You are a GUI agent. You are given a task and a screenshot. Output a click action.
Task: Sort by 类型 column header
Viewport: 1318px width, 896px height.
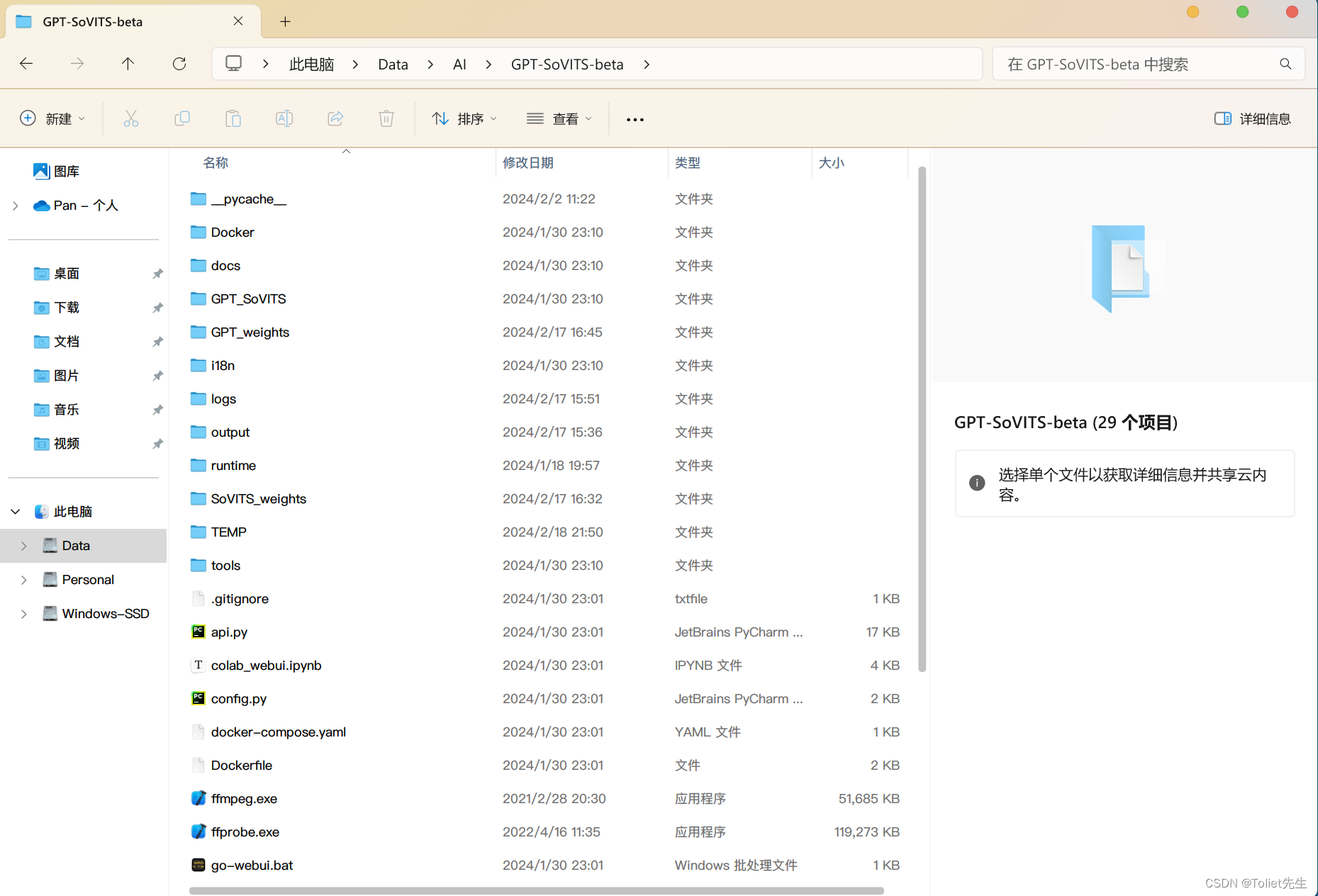(688, 162)
